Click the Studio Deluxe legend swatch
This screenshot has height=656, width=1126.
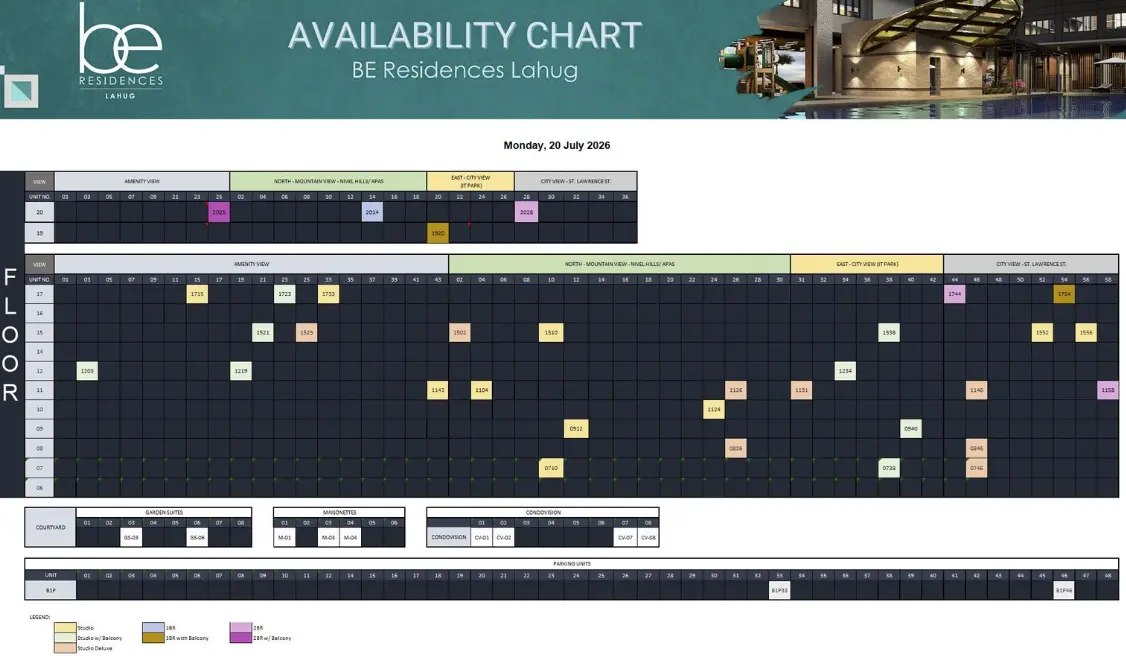(x=65, y=648)
